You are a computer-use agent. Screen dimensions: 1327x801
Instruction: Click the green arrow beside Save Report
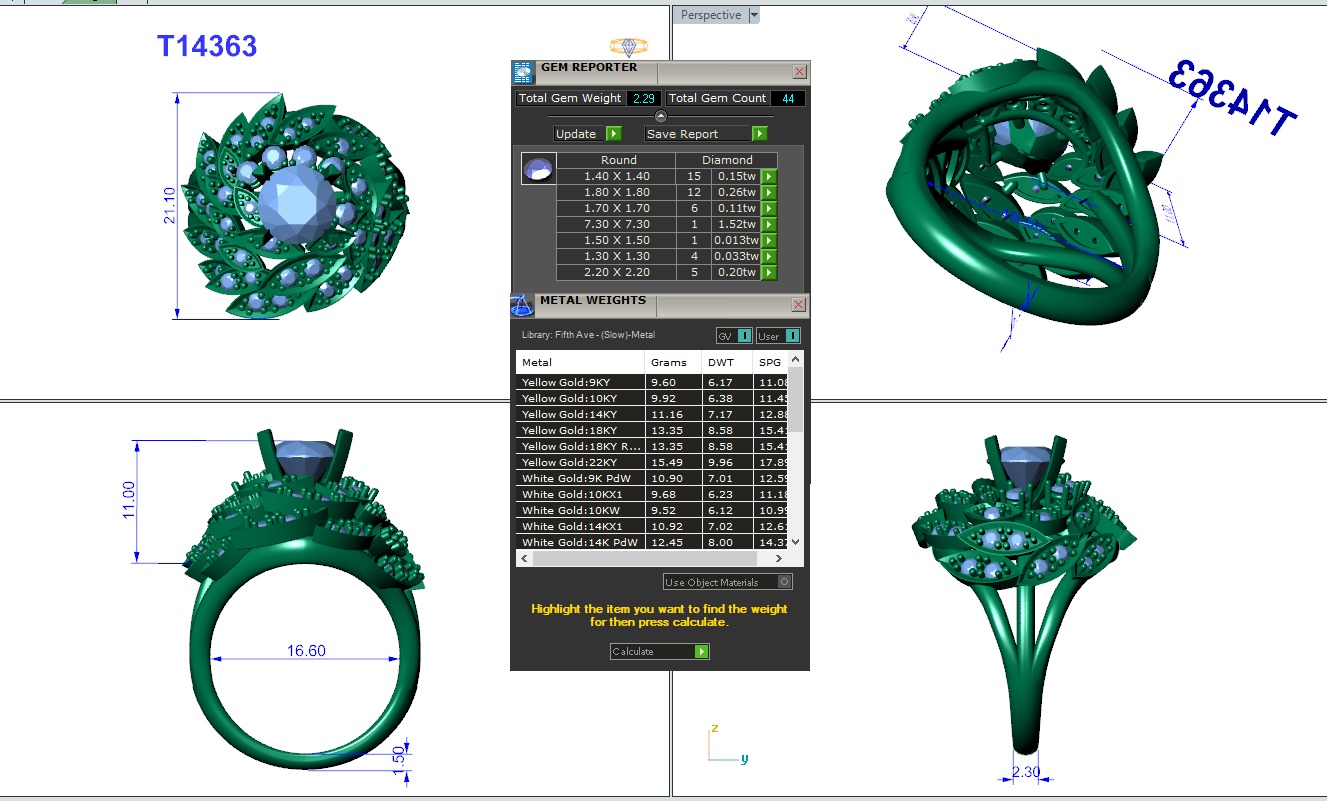coord(759,134)
